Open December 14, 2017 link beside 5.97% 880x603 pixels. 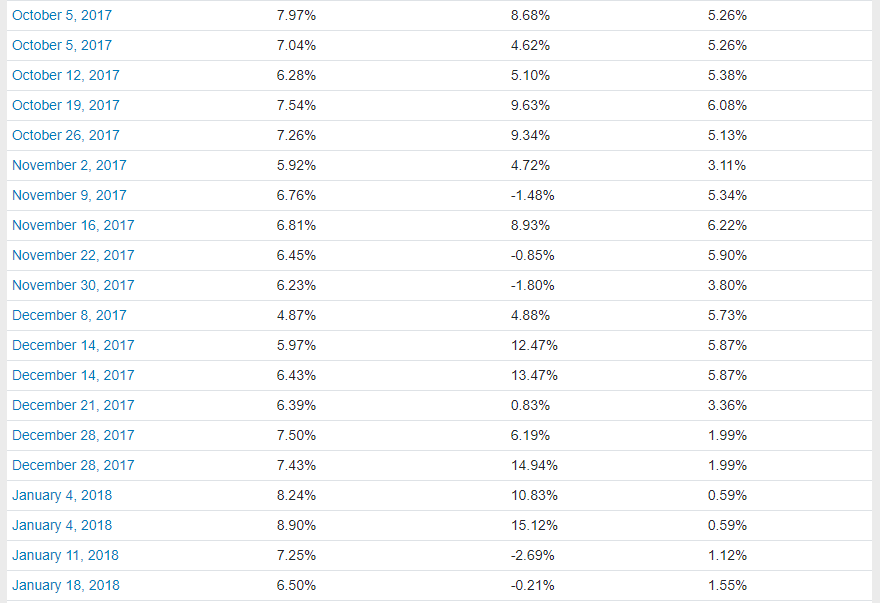click(x=73, y=345)
